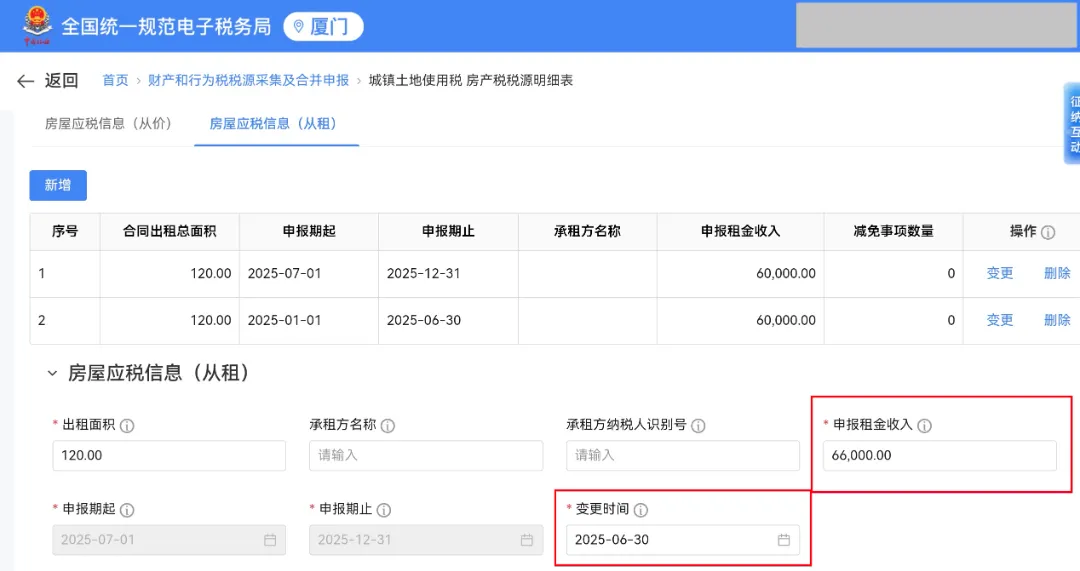
Task: Click 删除 link in row 2
Action: (1057, 320)
